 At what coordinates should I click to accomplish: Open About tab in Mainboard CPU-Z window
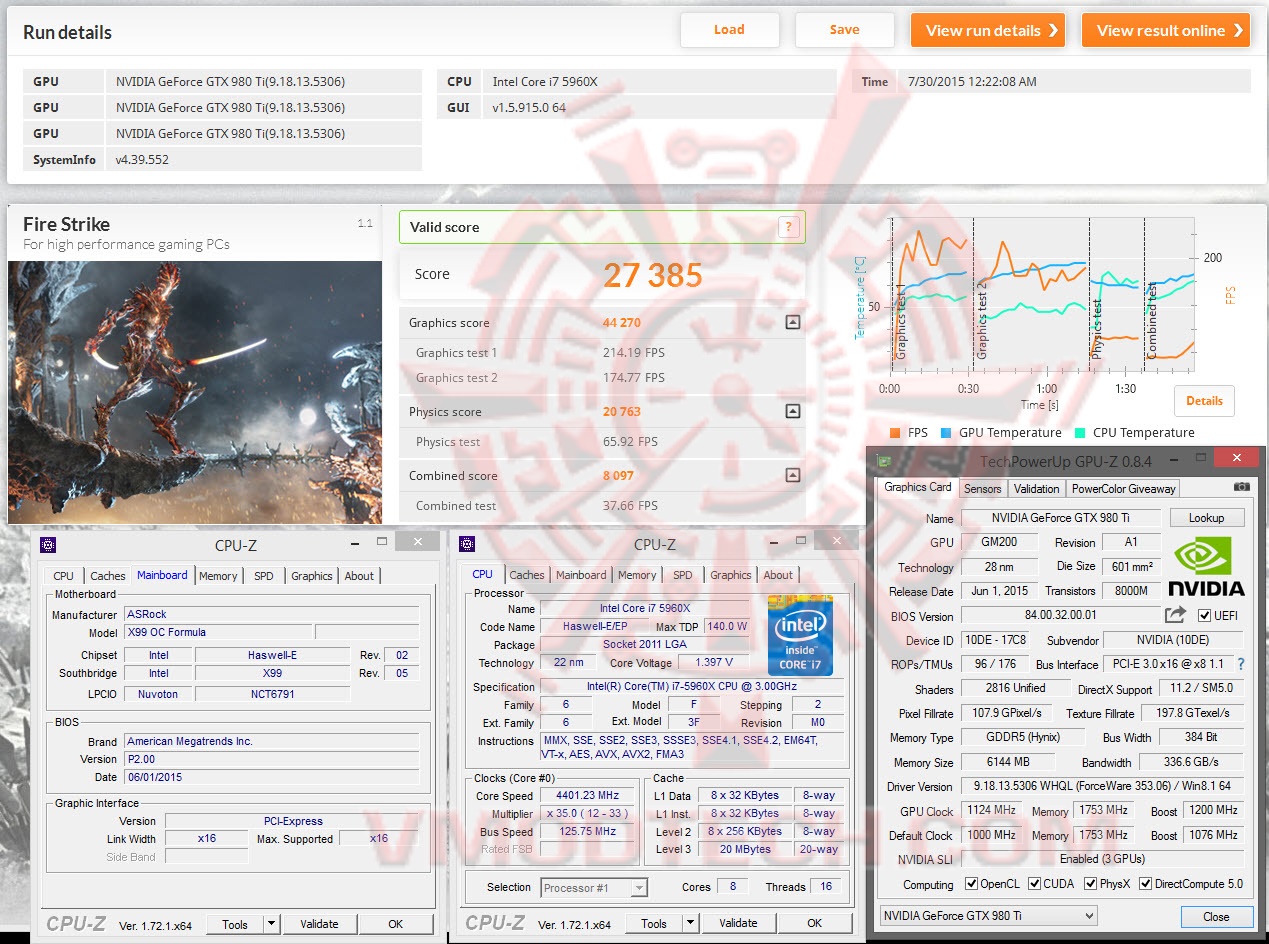(x=359, y=576)
